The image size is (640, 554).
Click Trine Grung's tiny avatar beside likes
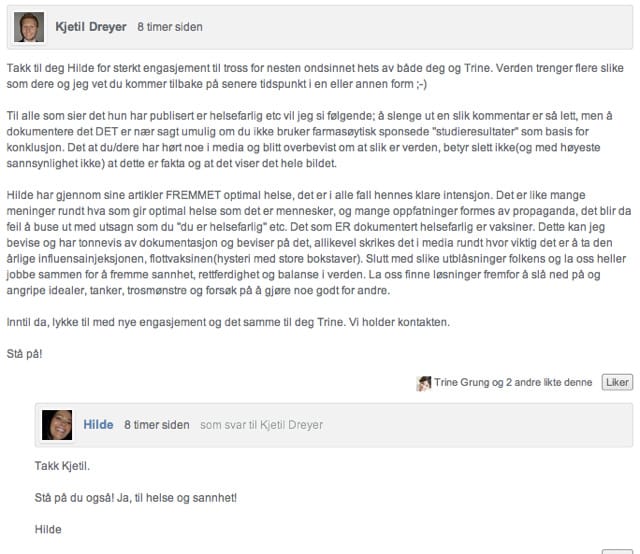point(424,383)
